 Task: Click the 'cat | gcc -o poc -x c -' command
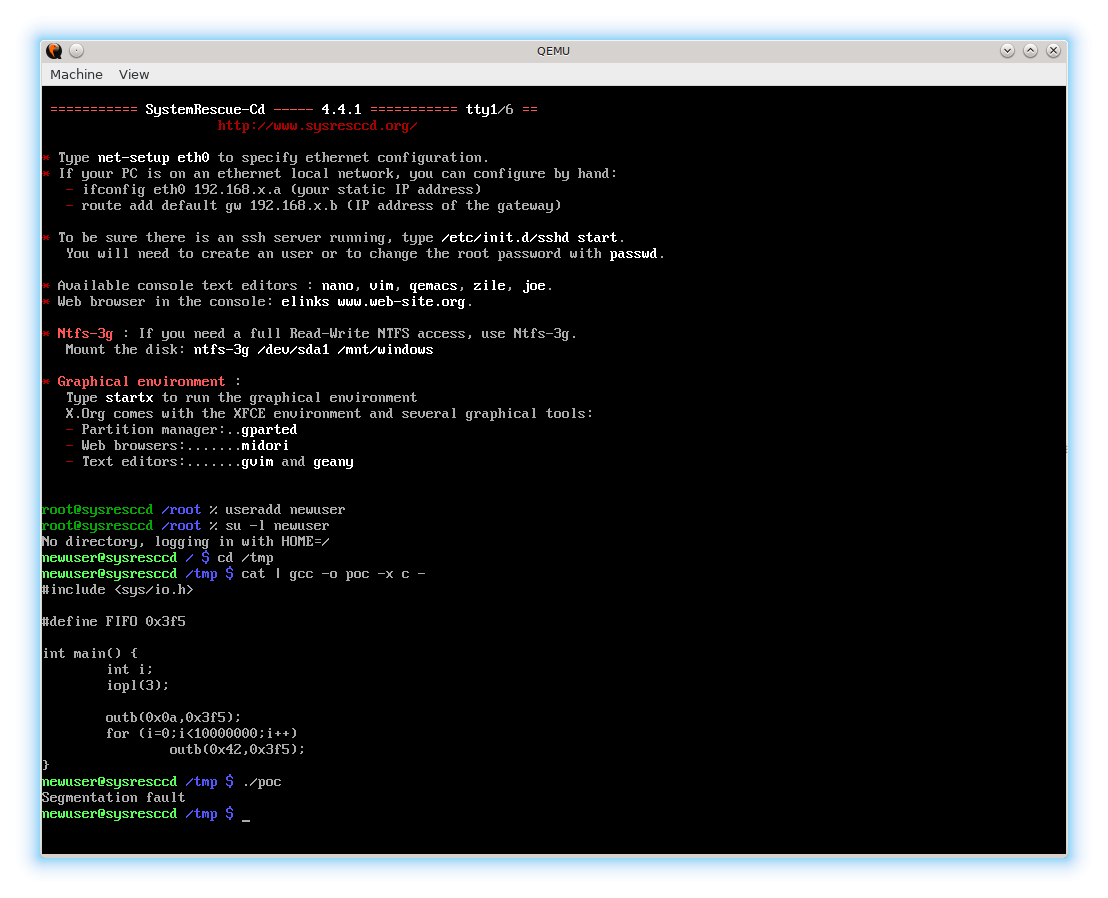coord(333,574)
